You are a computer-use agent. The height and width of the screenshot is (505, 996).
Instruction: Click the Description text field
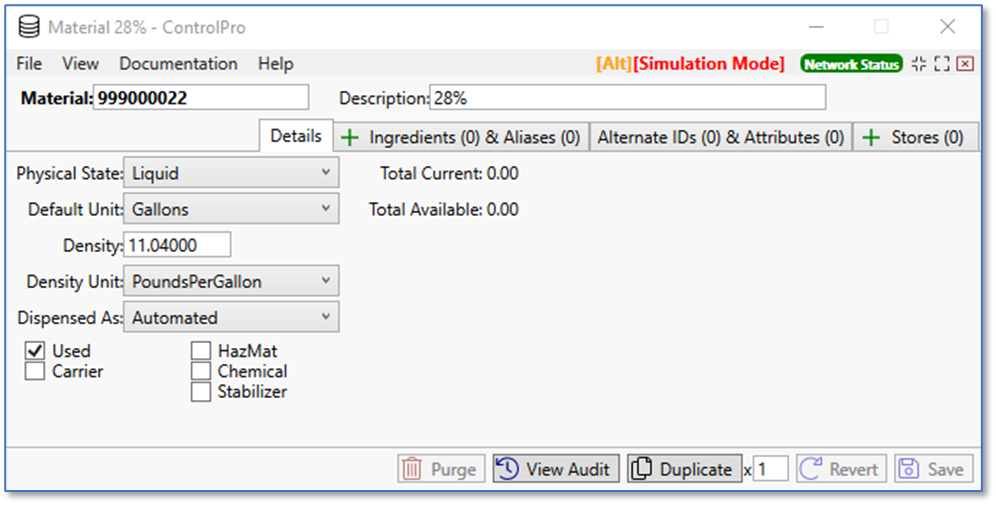point(627,98)
